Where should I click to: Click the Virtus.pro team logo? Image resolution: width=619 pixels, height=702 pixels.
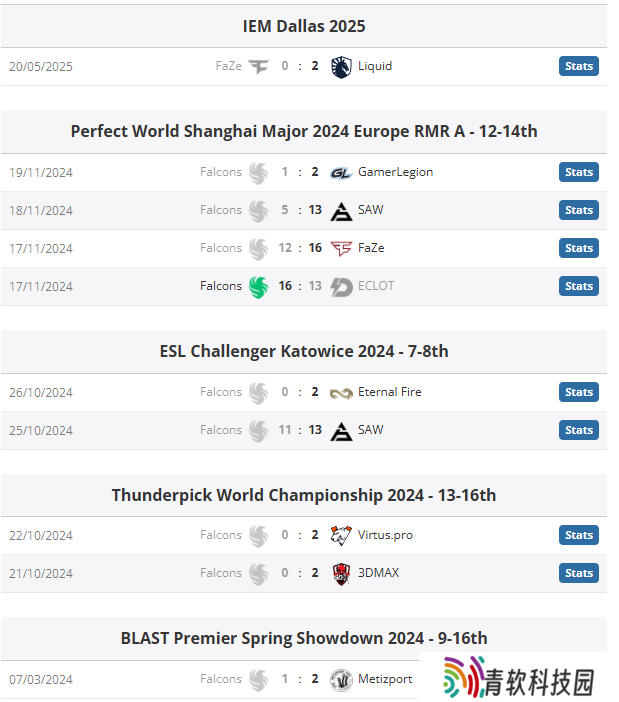tap(341, 536)
